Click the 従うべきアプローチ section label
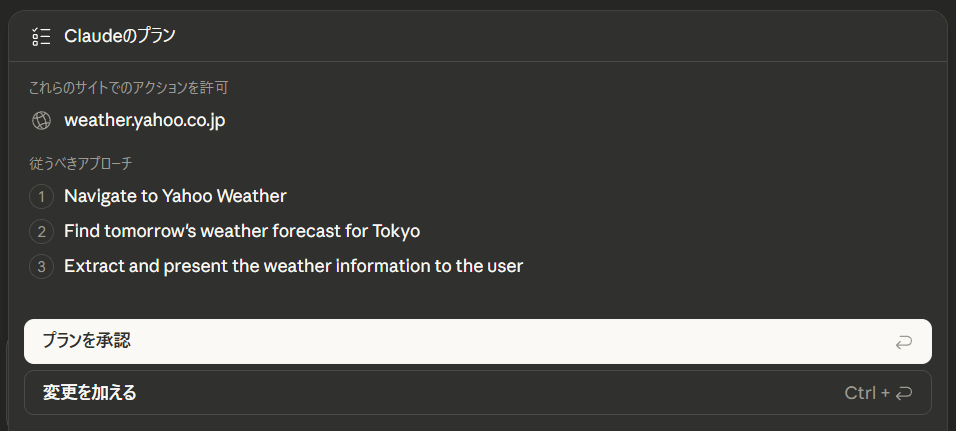Image resolution: width=956 pixels, height=431 pixels. click(81, 162)
